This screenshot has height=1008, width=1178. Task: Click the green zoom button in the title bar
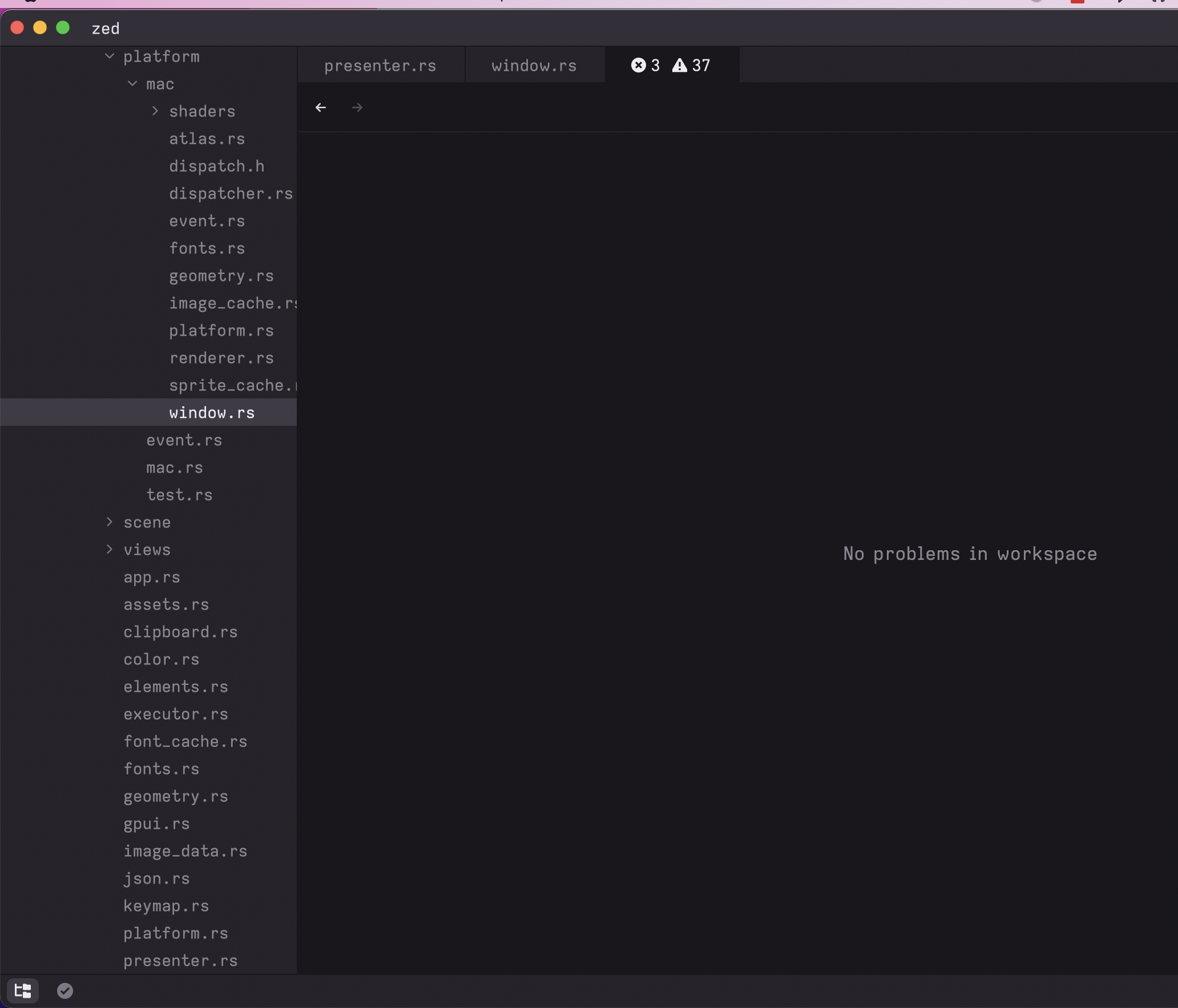pyautogui.click(x=63, y=27)
